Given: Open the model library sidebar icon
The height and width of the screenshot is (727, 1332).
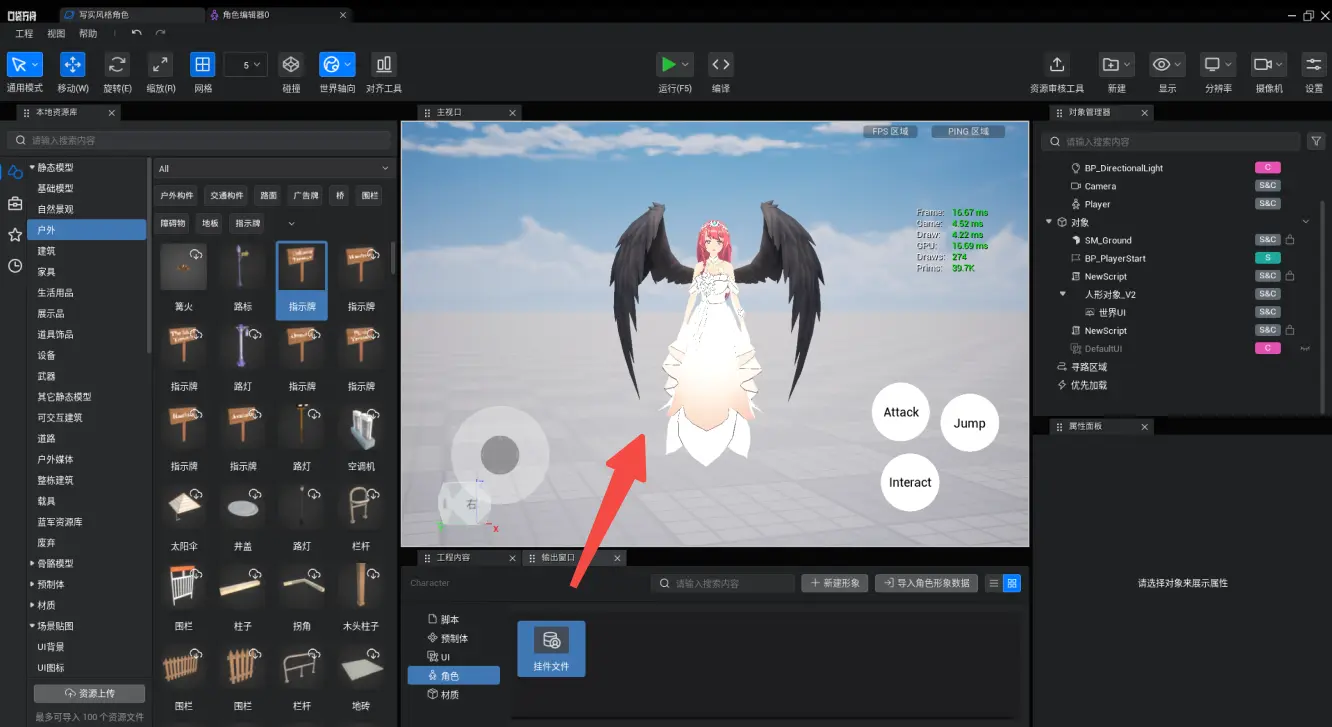Looking at the screenshot, I should pyautogui.click(x=15, y=173).
